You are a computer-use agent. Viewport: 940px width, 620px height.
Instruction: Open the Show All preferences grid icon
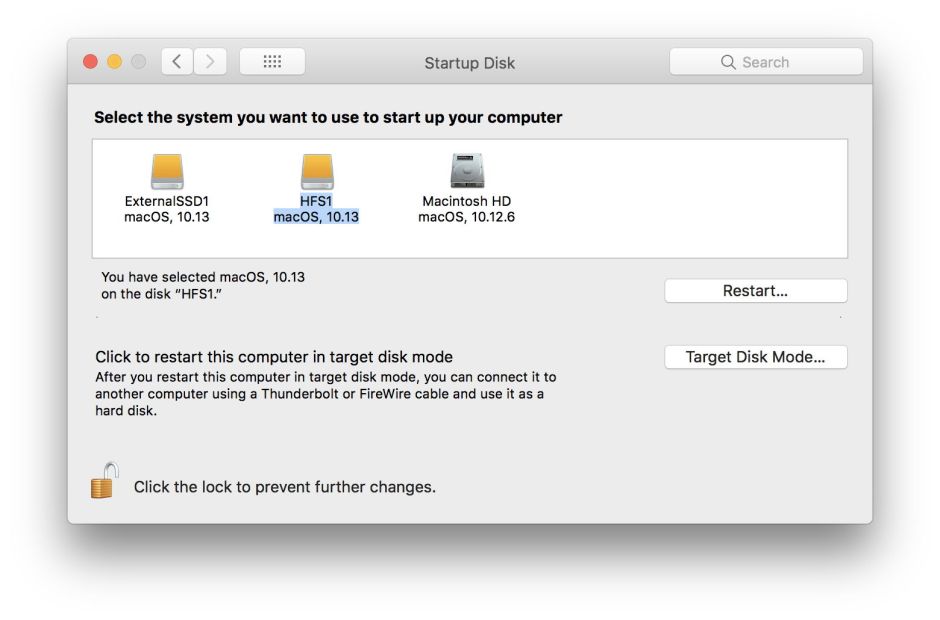click(x=272, y=61)
